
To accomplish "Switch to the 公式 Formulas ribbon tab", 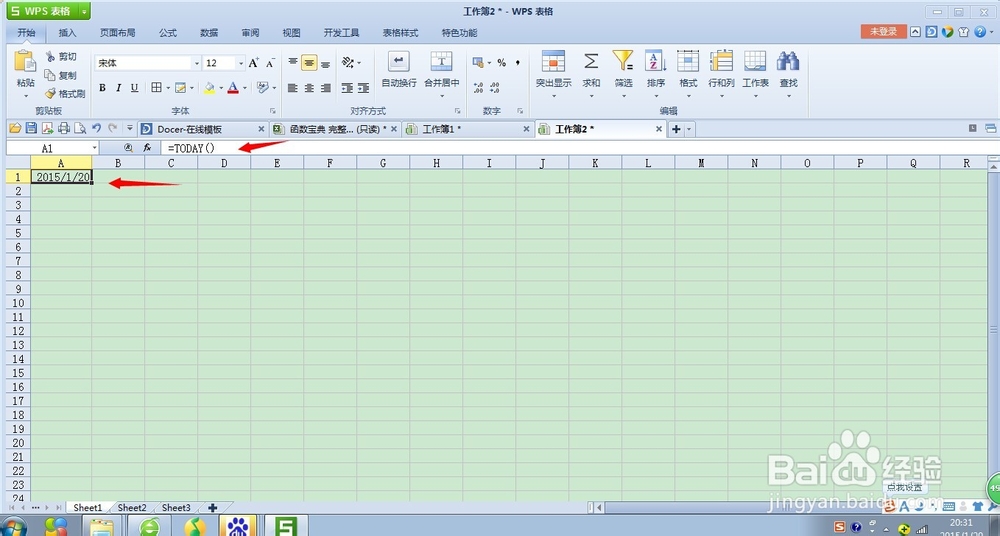I will click(x=168, y=33).
